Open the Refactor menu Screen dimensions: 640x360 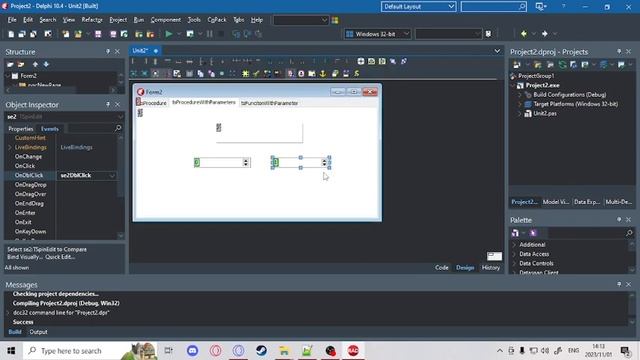pos(92,20)
